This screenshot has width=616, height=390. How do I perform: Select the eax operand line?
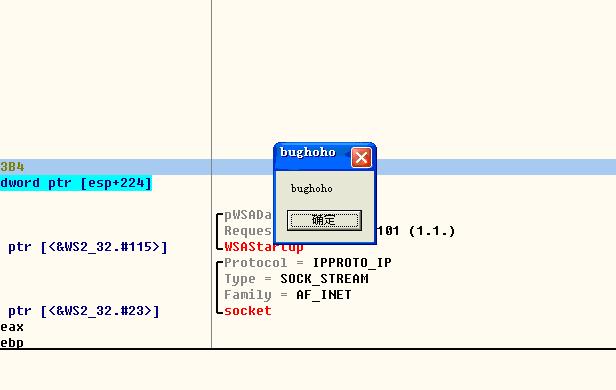[12, 327]
